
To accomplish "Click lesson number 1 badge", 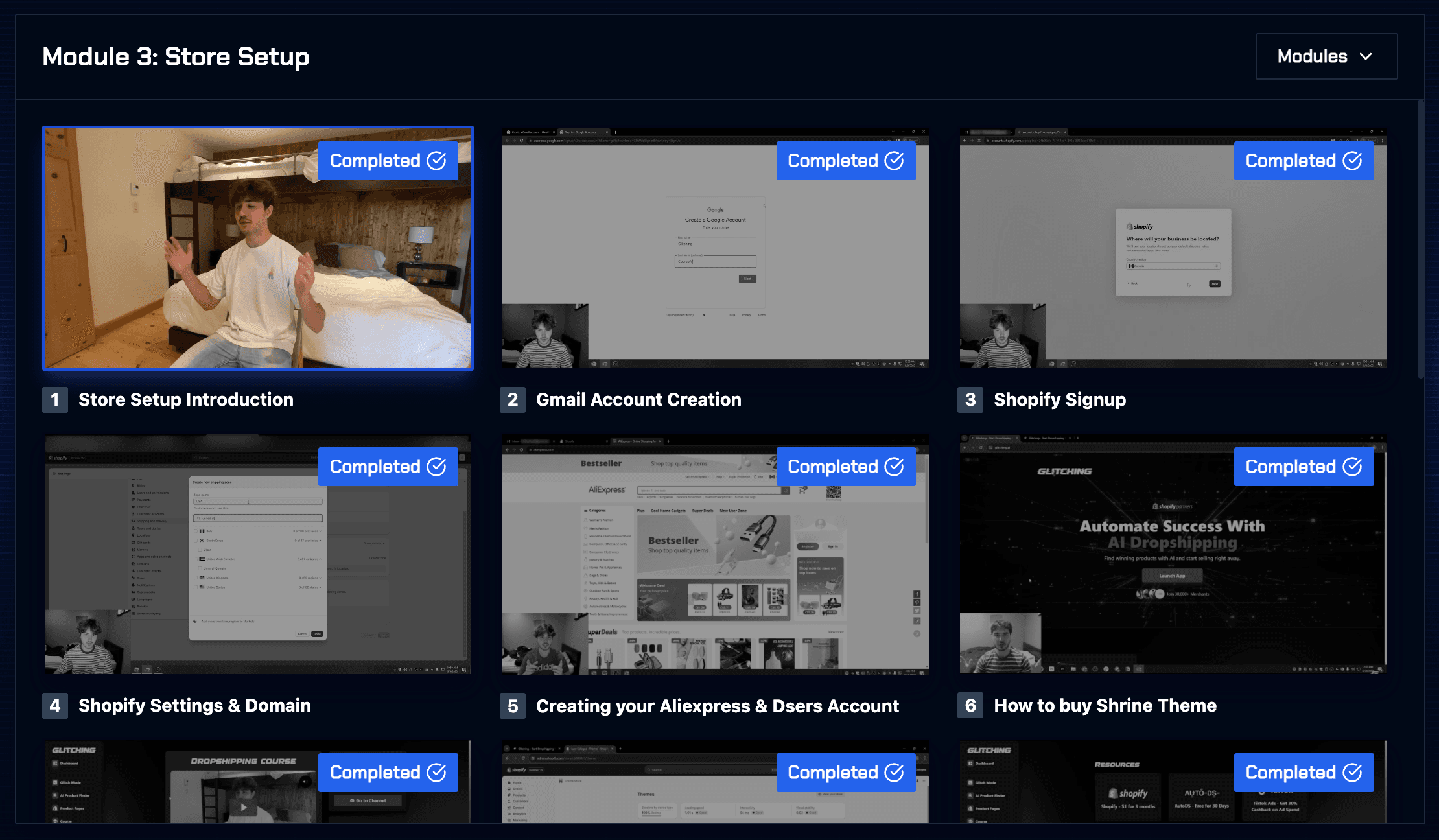I will click(55, 400).
